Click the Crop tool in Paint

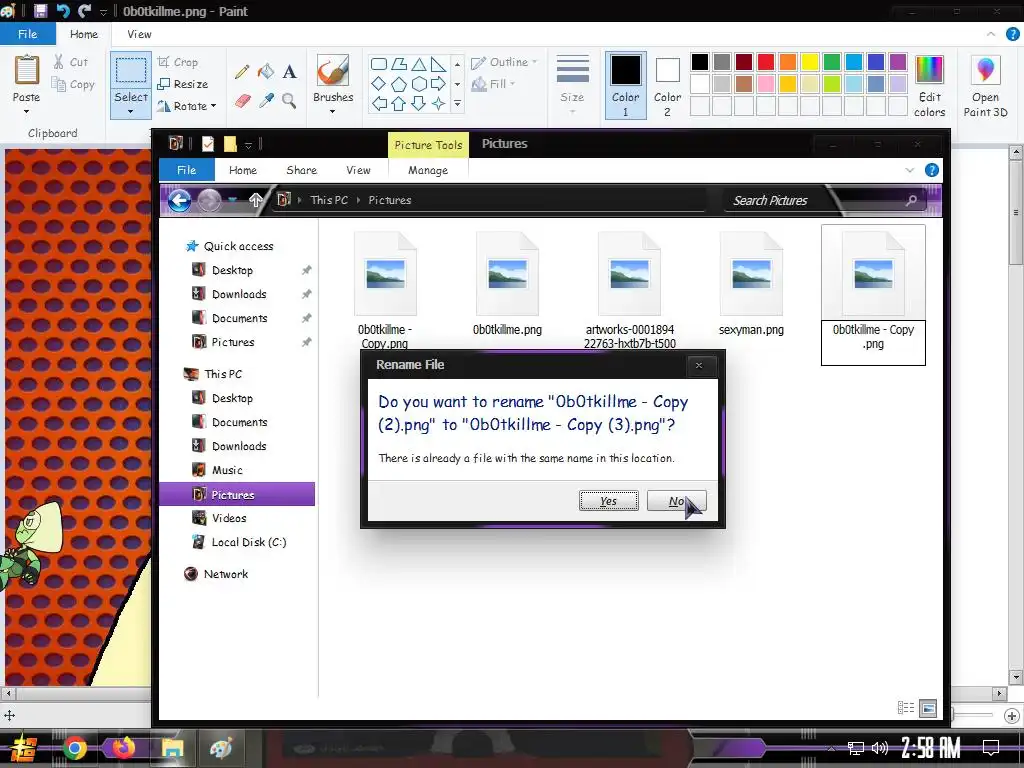[x=178, y=62]
